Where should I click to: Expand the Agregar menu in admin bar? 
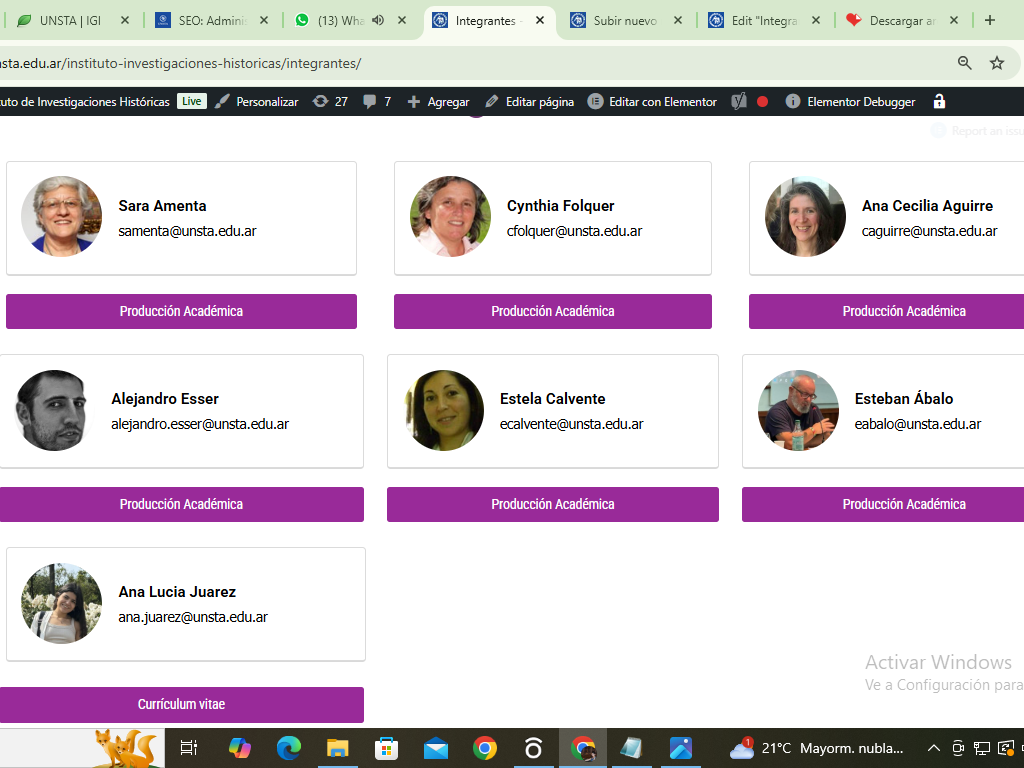click(438, 102)
